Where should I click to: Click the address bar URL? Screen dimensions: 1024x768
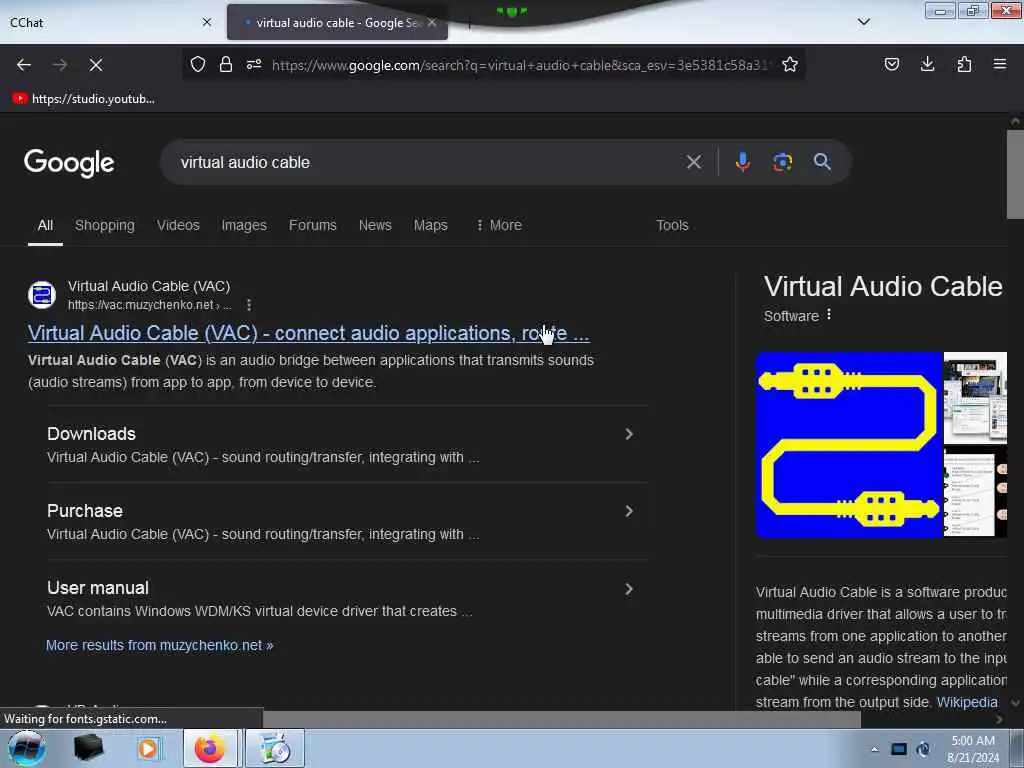(520, 65)
